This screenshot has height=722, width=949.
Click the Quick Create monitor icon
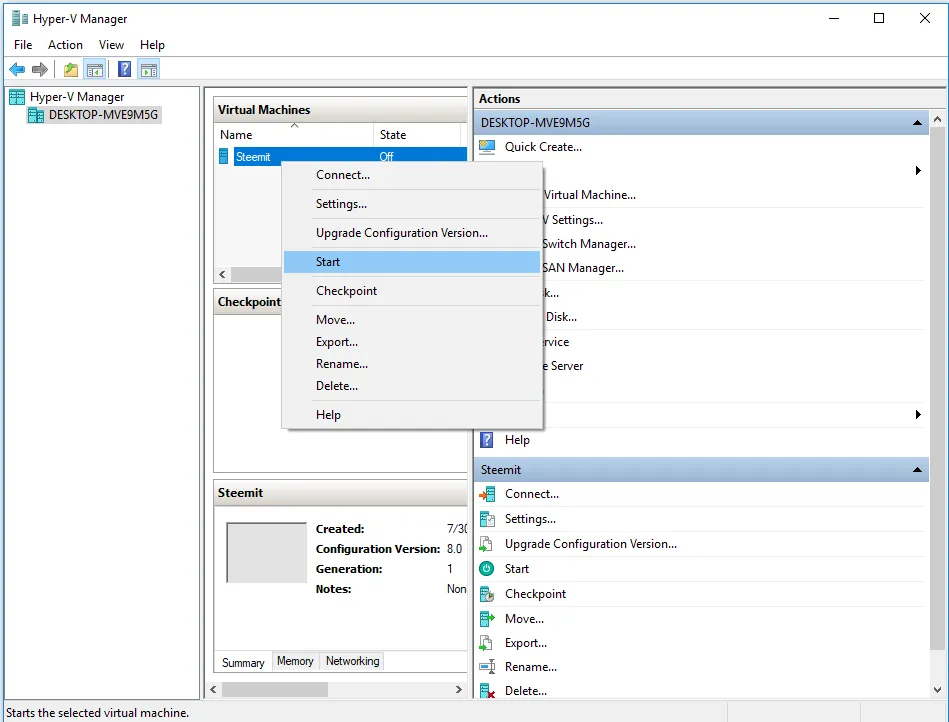[x=487, y=147]
